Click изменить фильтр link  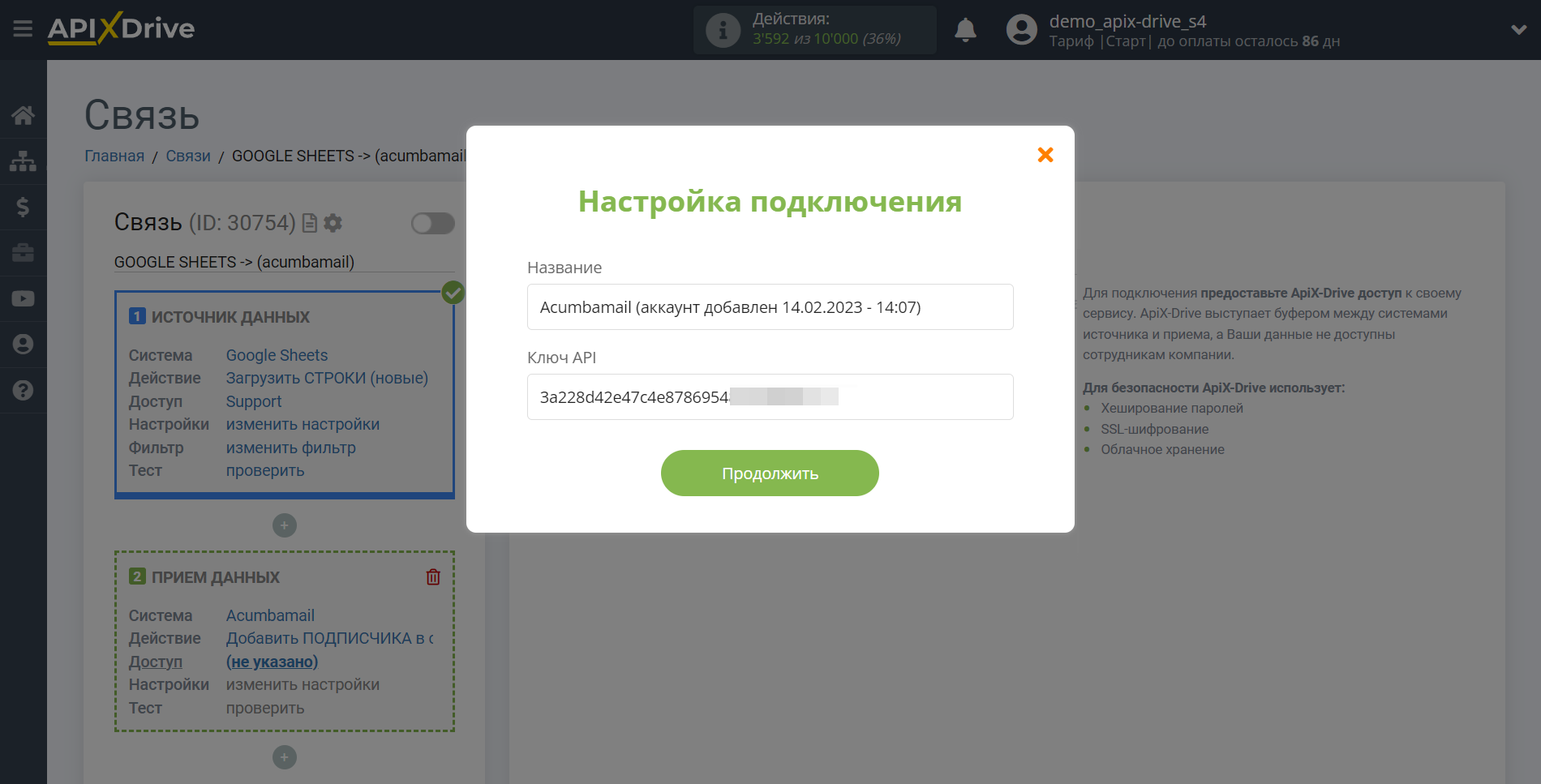tap(290, 448)
